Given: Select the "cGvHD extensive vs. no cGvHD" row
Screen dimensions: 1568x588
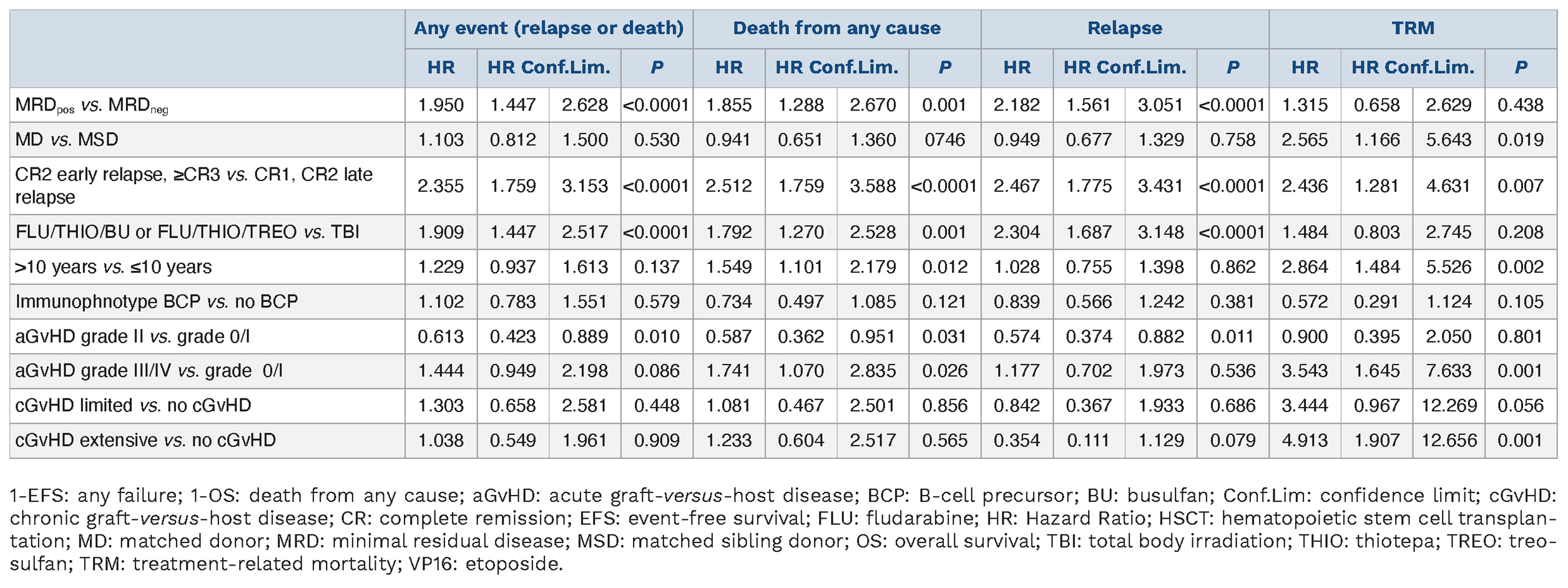Looking at the screenshot, I should [145, 440].
